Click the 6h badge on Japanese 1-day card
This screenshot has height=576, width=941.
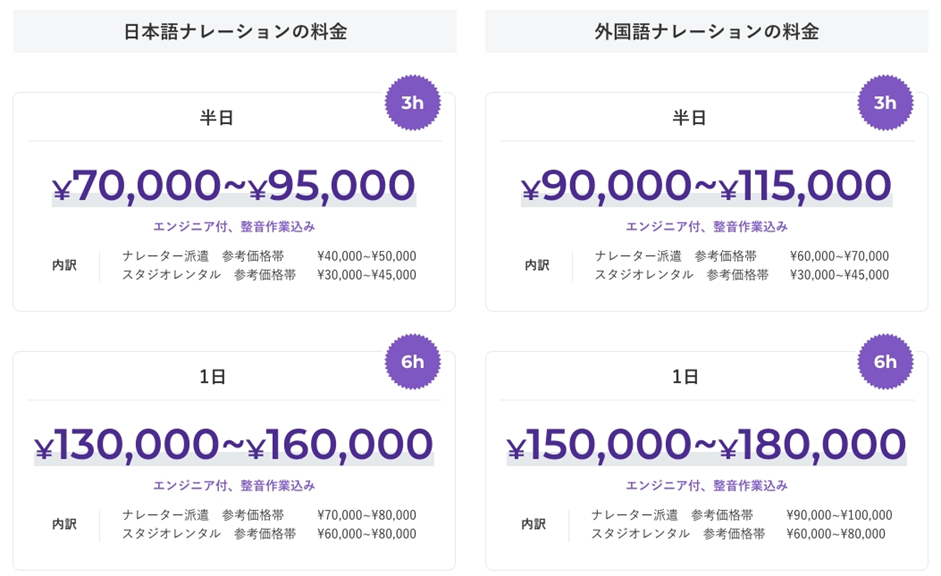point(412,362)
